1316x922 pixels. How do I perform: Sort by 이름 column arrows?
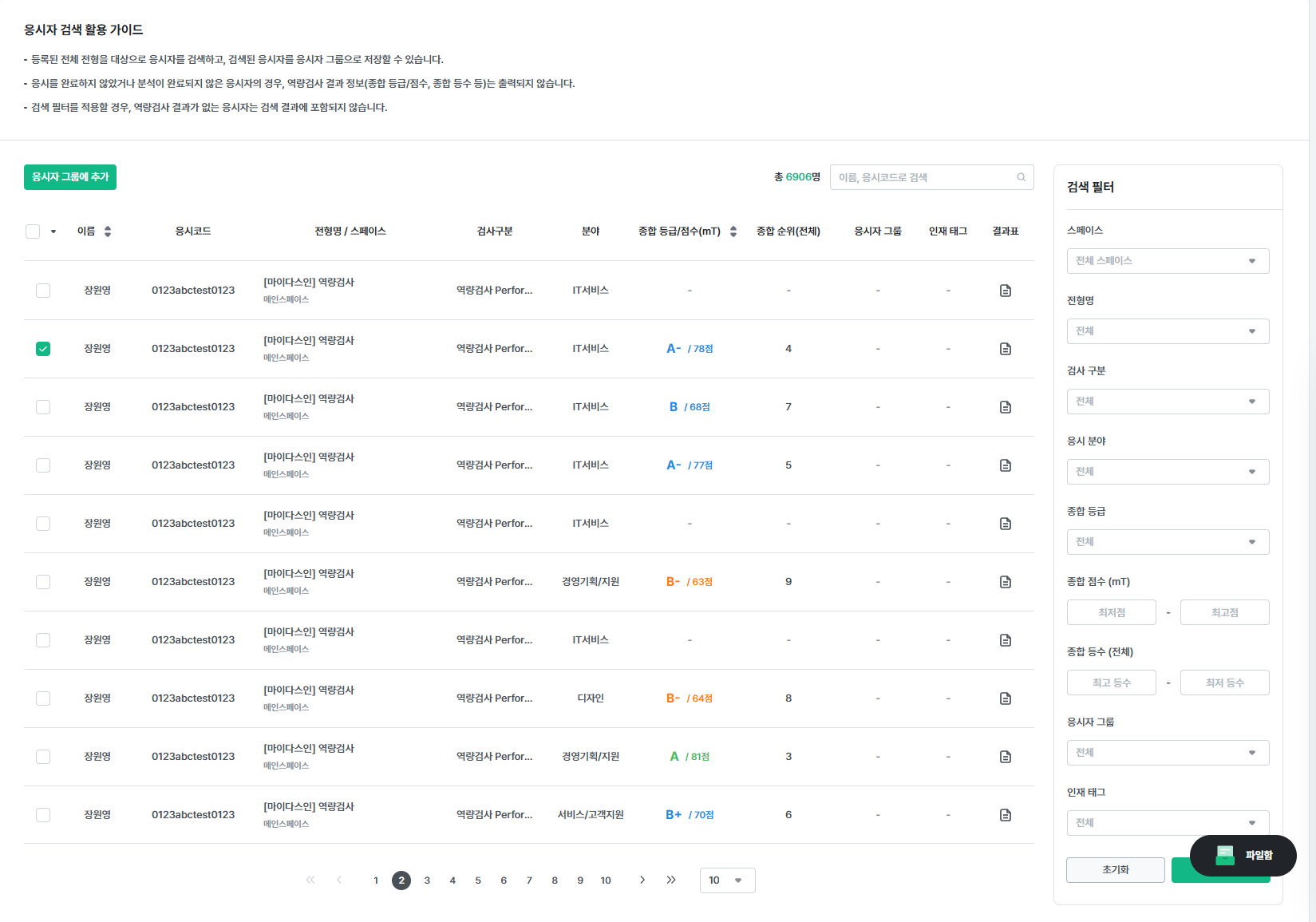pos(108,231)
